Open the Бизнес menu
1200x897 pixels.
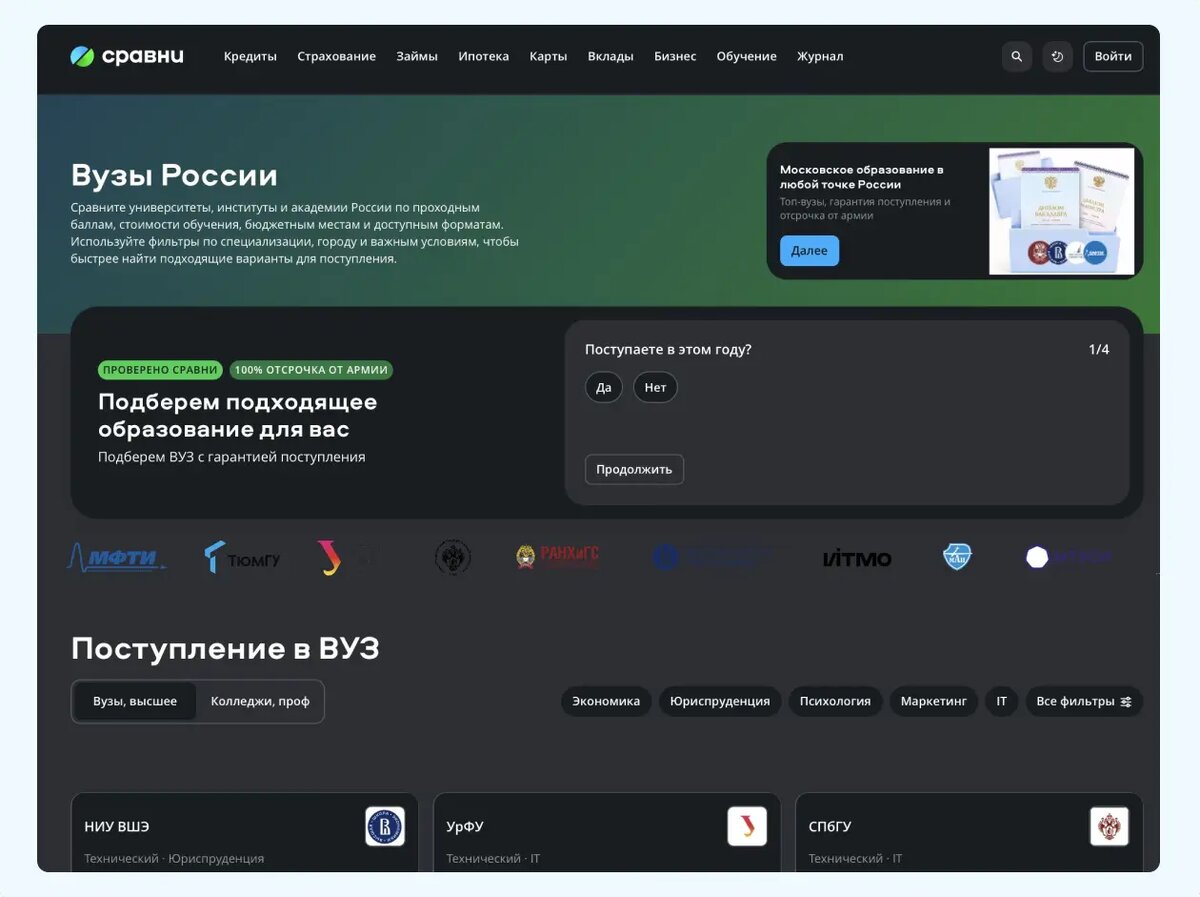tap(675, 56)
